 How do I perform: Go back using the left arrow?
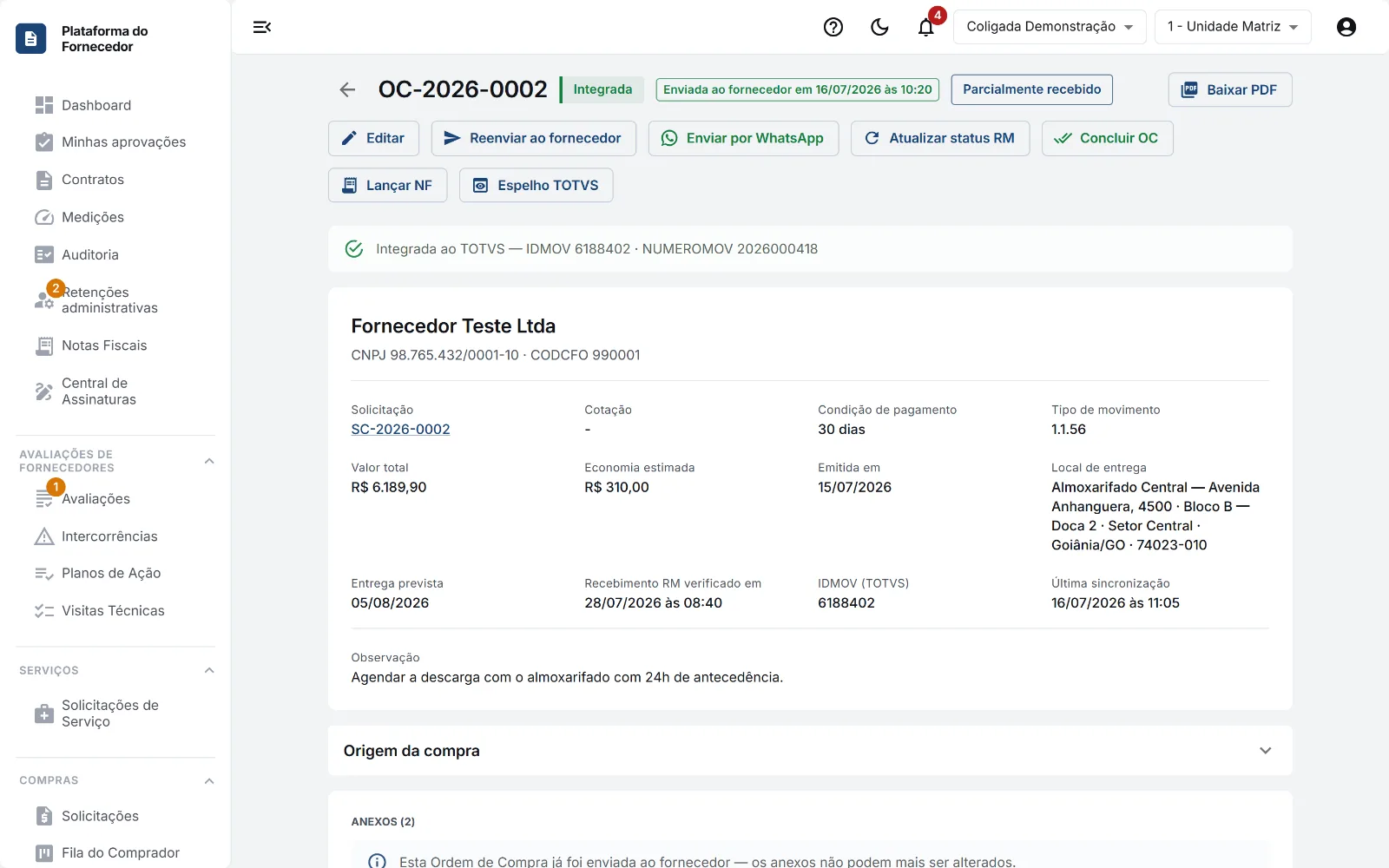coord(347,89)
